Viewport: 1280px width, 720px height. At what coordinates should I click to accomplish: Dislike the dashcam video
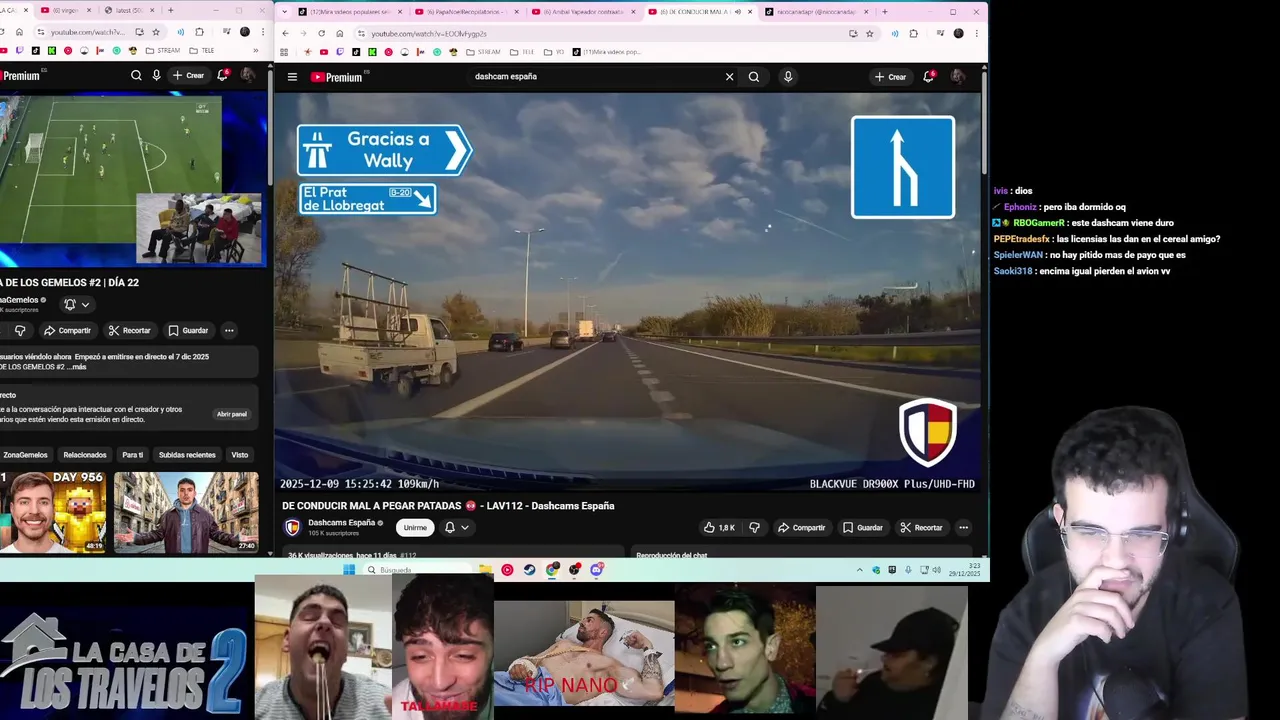pos(754,527)
